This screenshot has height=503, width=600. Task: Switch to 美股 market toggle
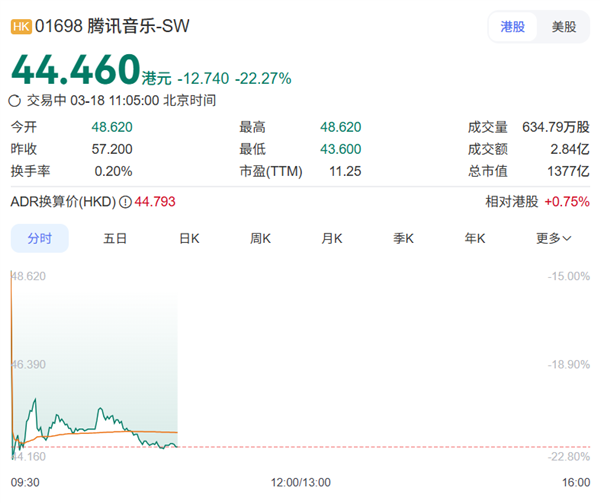tap(563, 27)
